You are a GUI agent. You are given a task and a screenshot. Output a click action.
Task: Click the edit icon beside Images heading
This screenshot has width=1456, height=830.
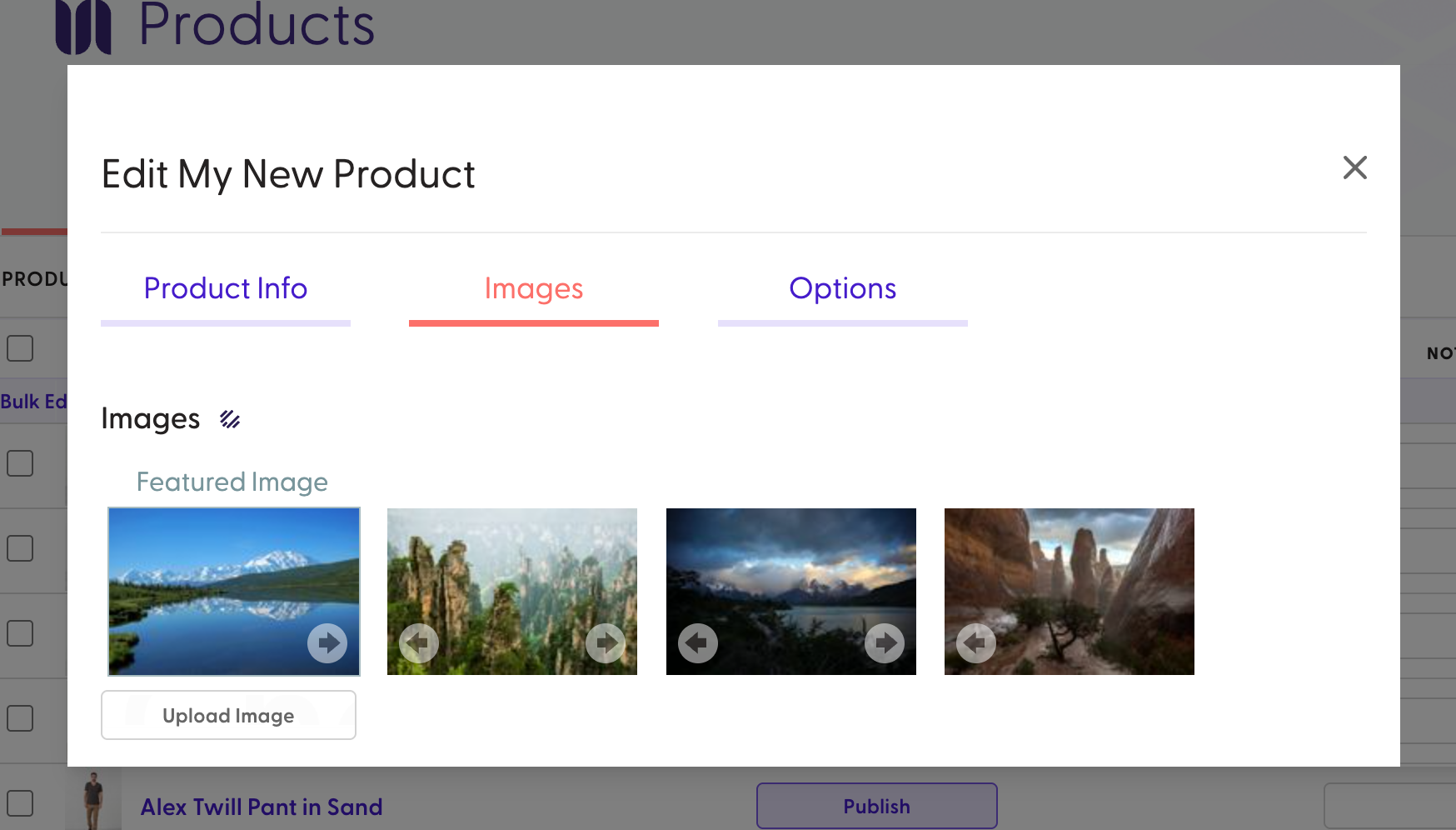[230, 419]
